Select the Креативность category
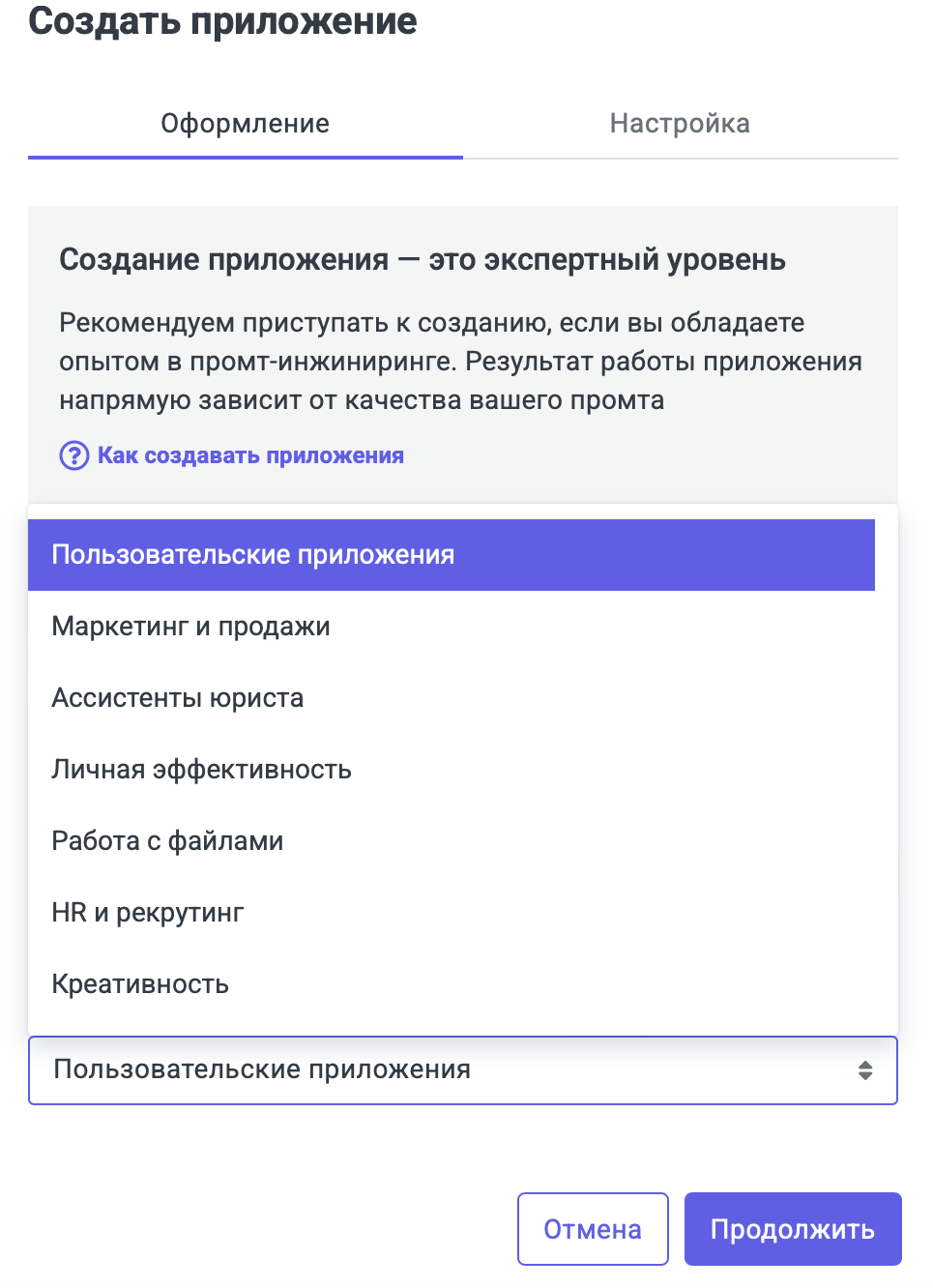 click(x=140, y=984)
